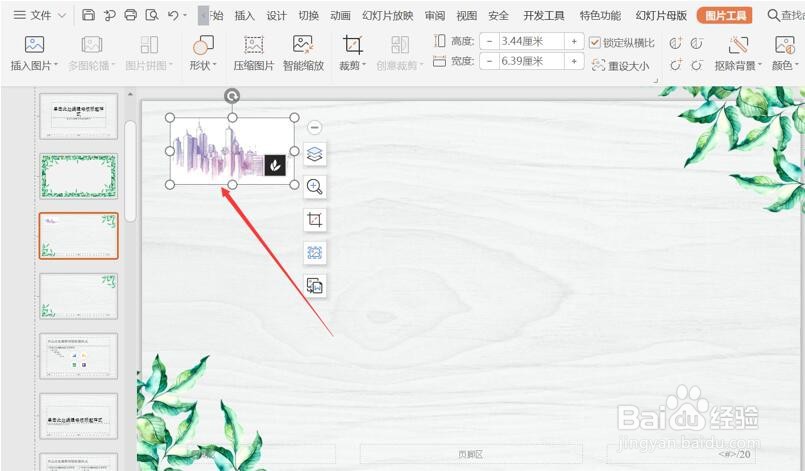805x471 pixels.
Task: Switch to the 幻灯片放映 tab
Action: 388,15
